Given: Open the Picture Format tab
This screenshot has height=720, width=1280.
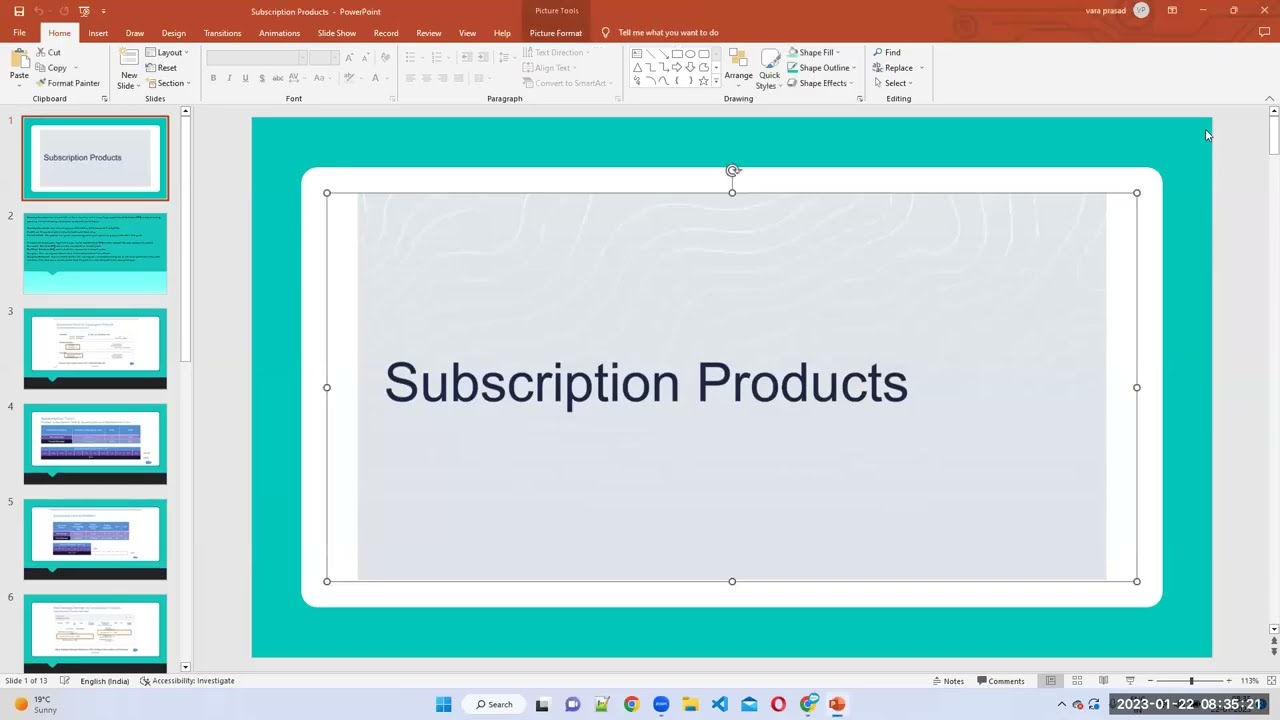Looking at the screenshot, I should 555,33.
